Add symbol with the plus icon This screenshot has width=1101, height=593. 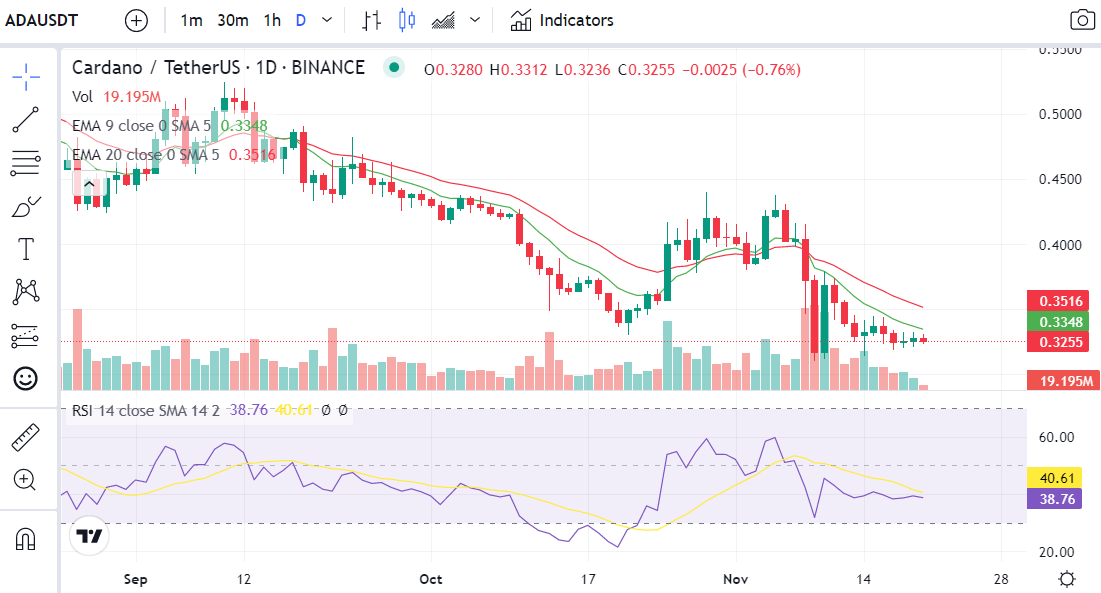coord(136,20)
